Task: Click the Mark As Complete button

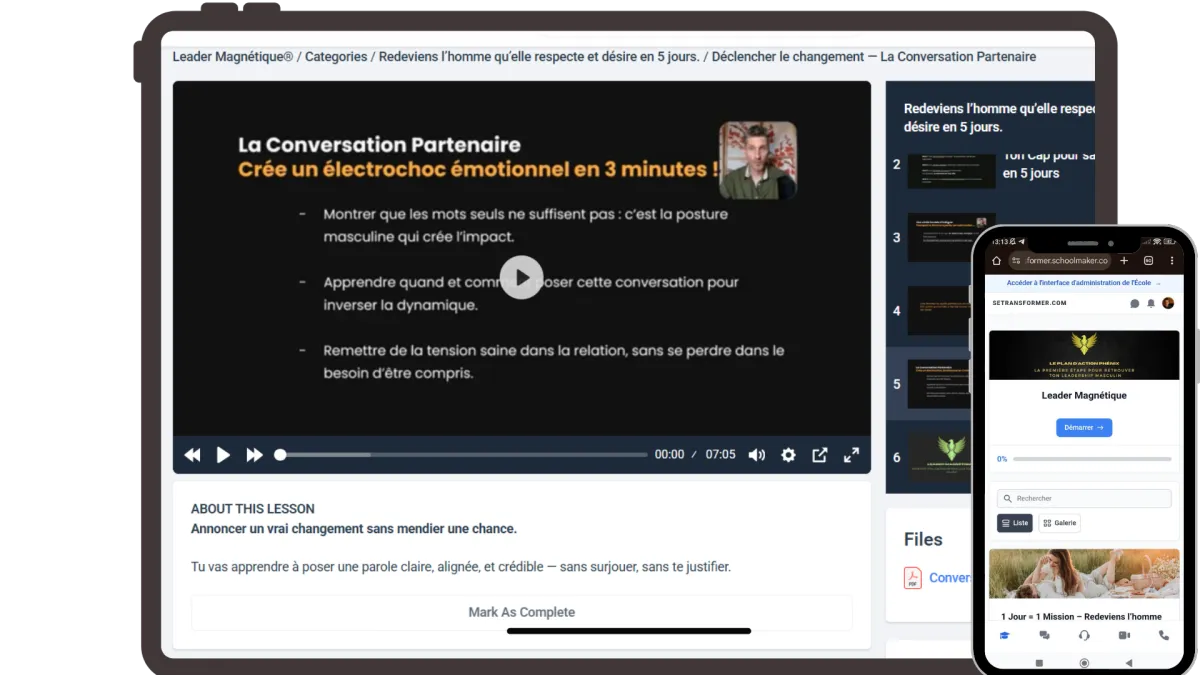Action: pyautogui.click(x=521, y=612)
